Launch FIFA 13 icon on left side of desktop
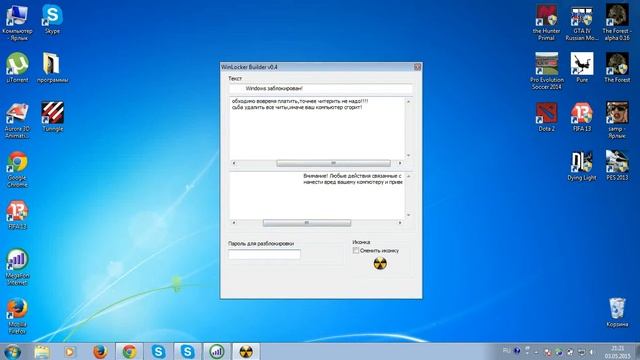Screen dimensions: 640x360 click(17, 215)
